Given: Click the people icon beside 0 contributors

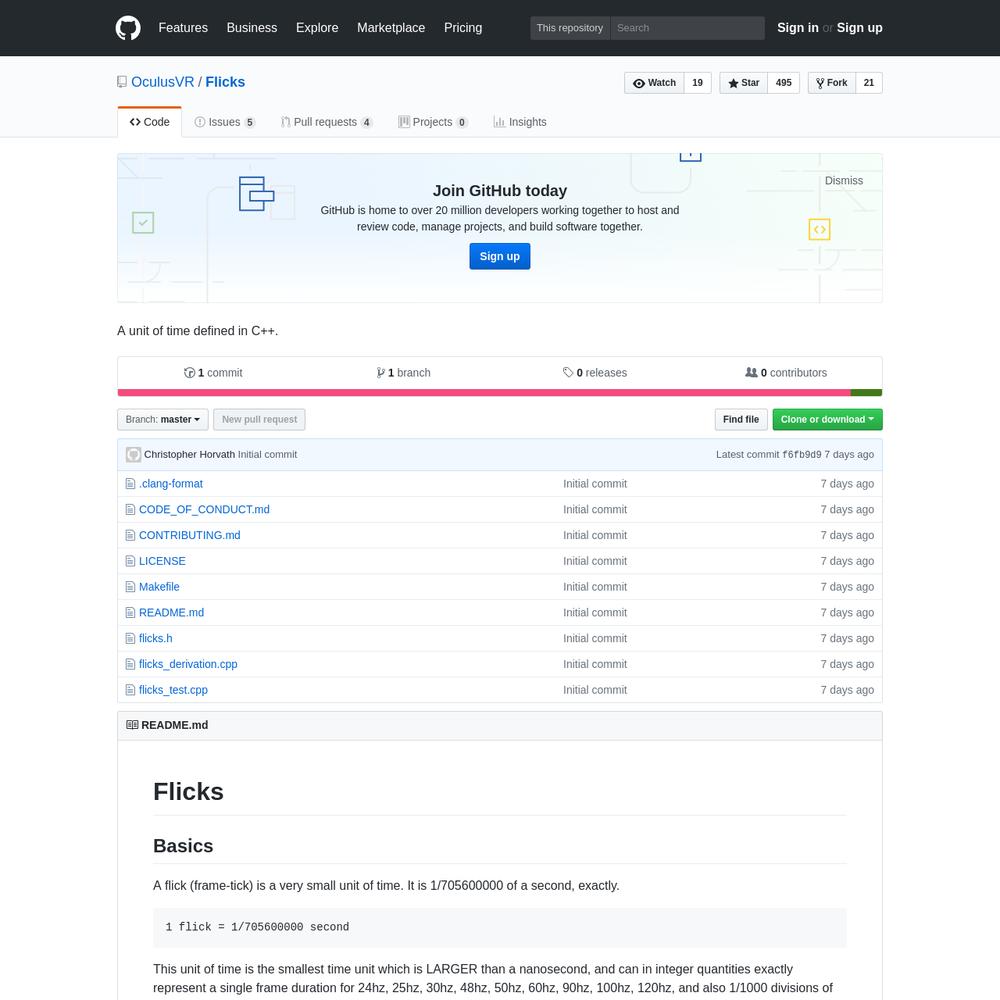Looking at the screenshot, I should tap(751, 372).
